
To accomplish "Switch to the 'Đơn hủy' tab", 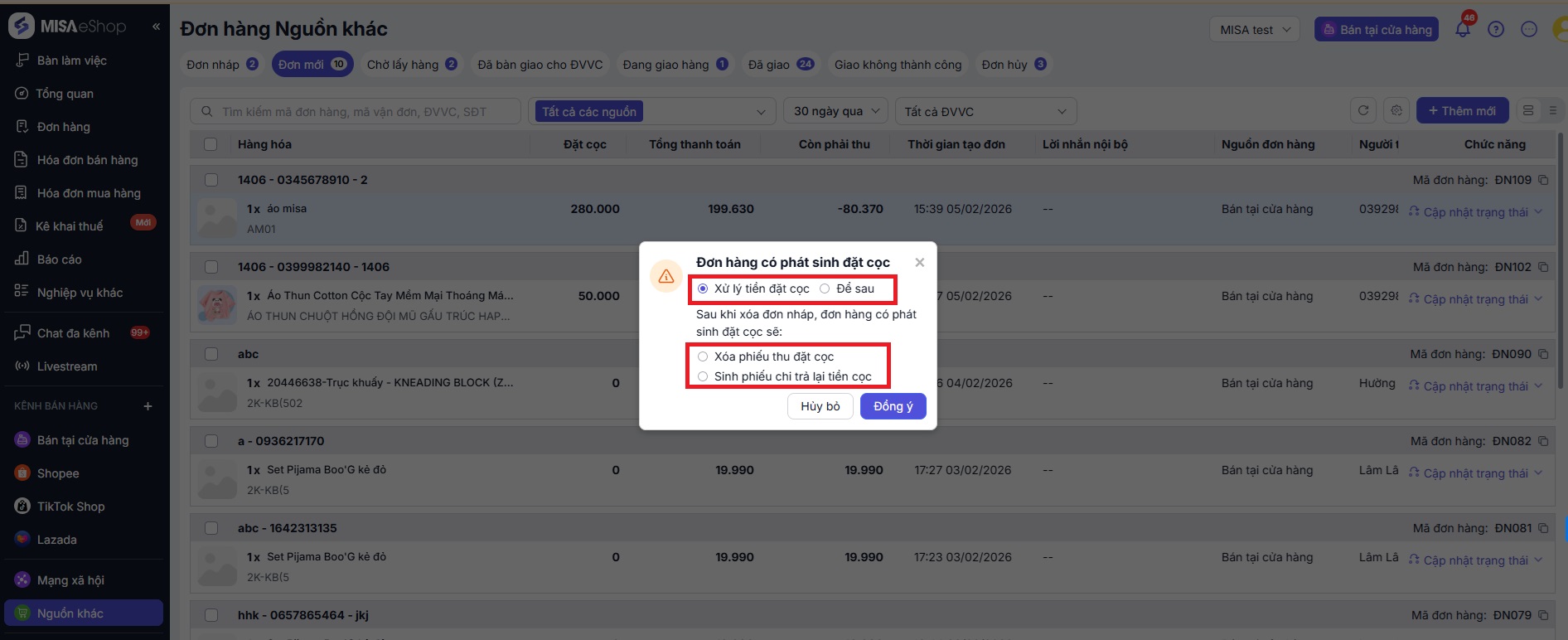I will coord(1014,64).
